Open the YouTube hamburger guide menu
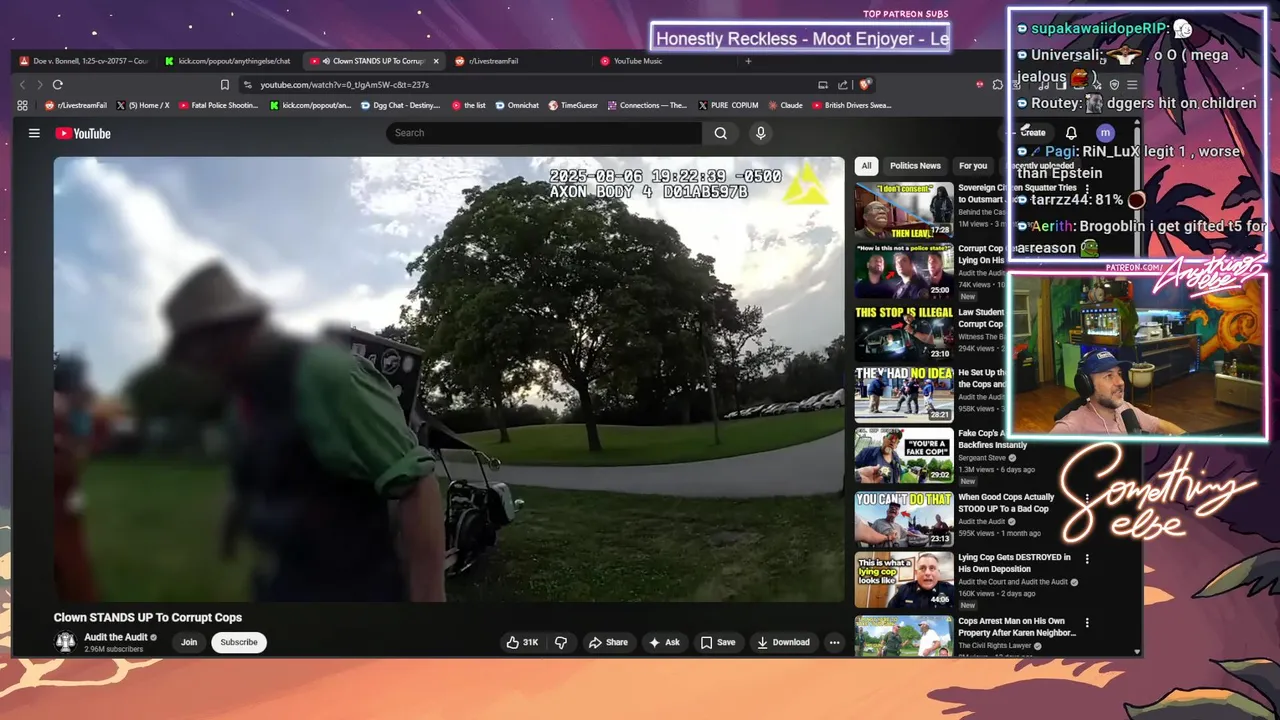 (34, 133)
